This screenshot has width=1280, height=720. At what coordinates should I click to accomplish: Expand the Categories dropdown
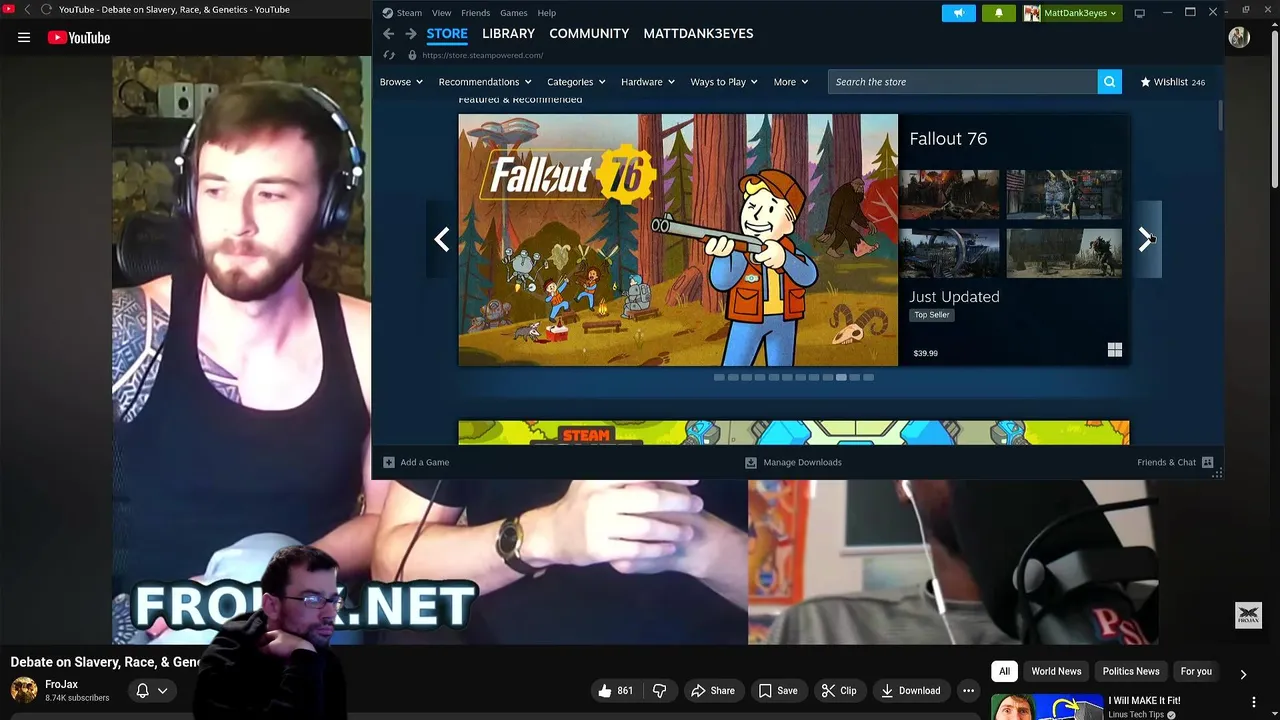[576, 82]
